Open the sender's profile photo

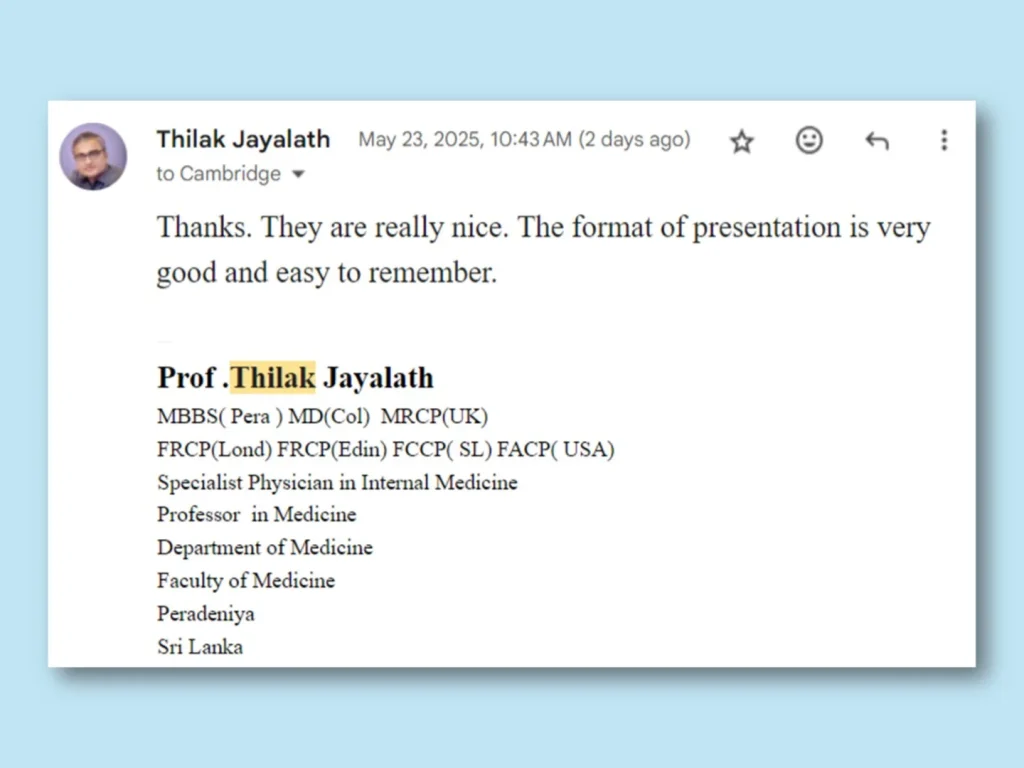tap(93, 157)
